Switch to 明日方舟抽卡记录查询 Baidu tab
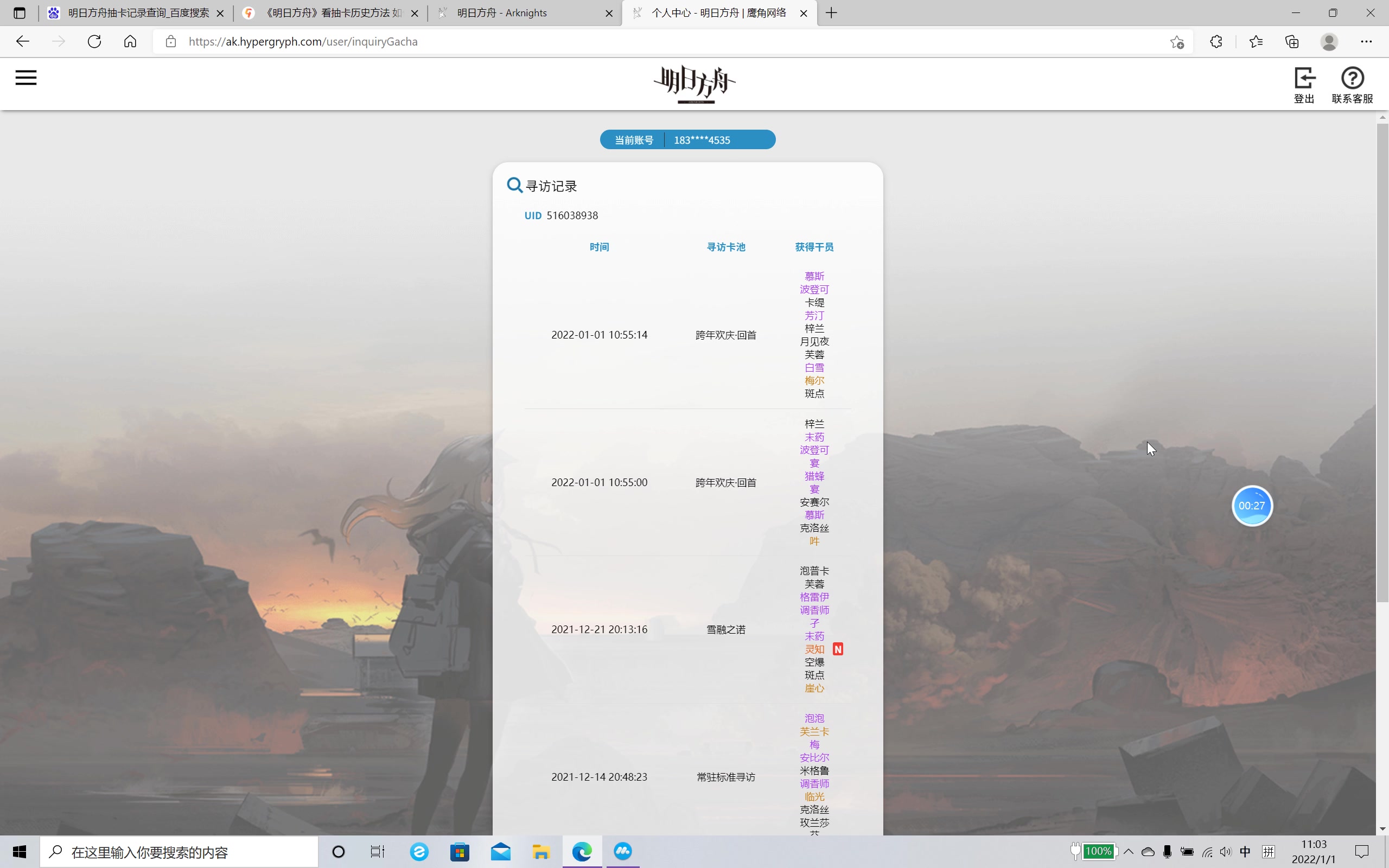Viewport: 1389px width, 868px height. pyautogui.click(x=136, y=12)
